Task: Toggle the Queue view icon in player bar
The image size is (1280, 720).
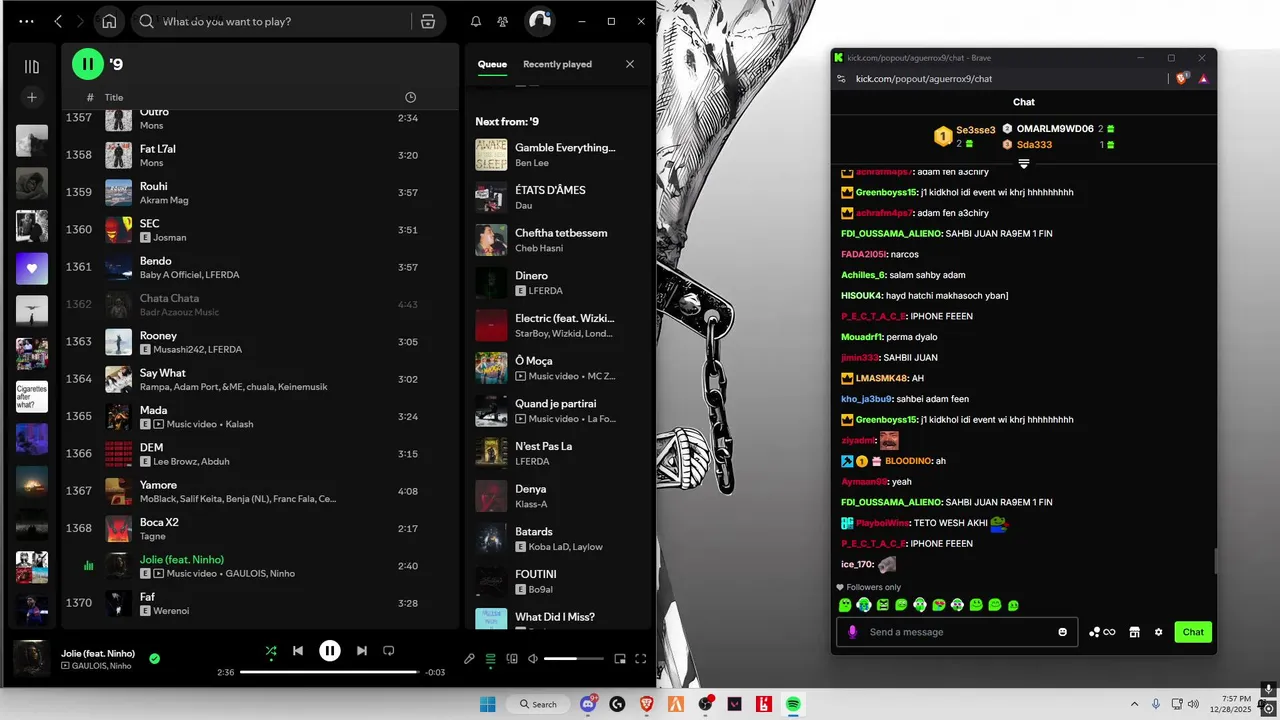Action: (x=490, y=659)
